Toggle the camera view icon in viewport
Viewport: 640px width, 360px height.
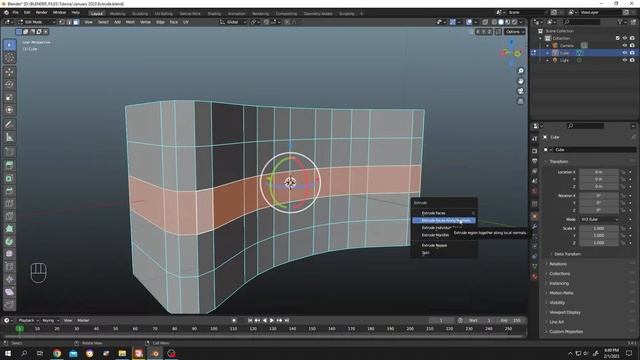(x=520, y=91)
